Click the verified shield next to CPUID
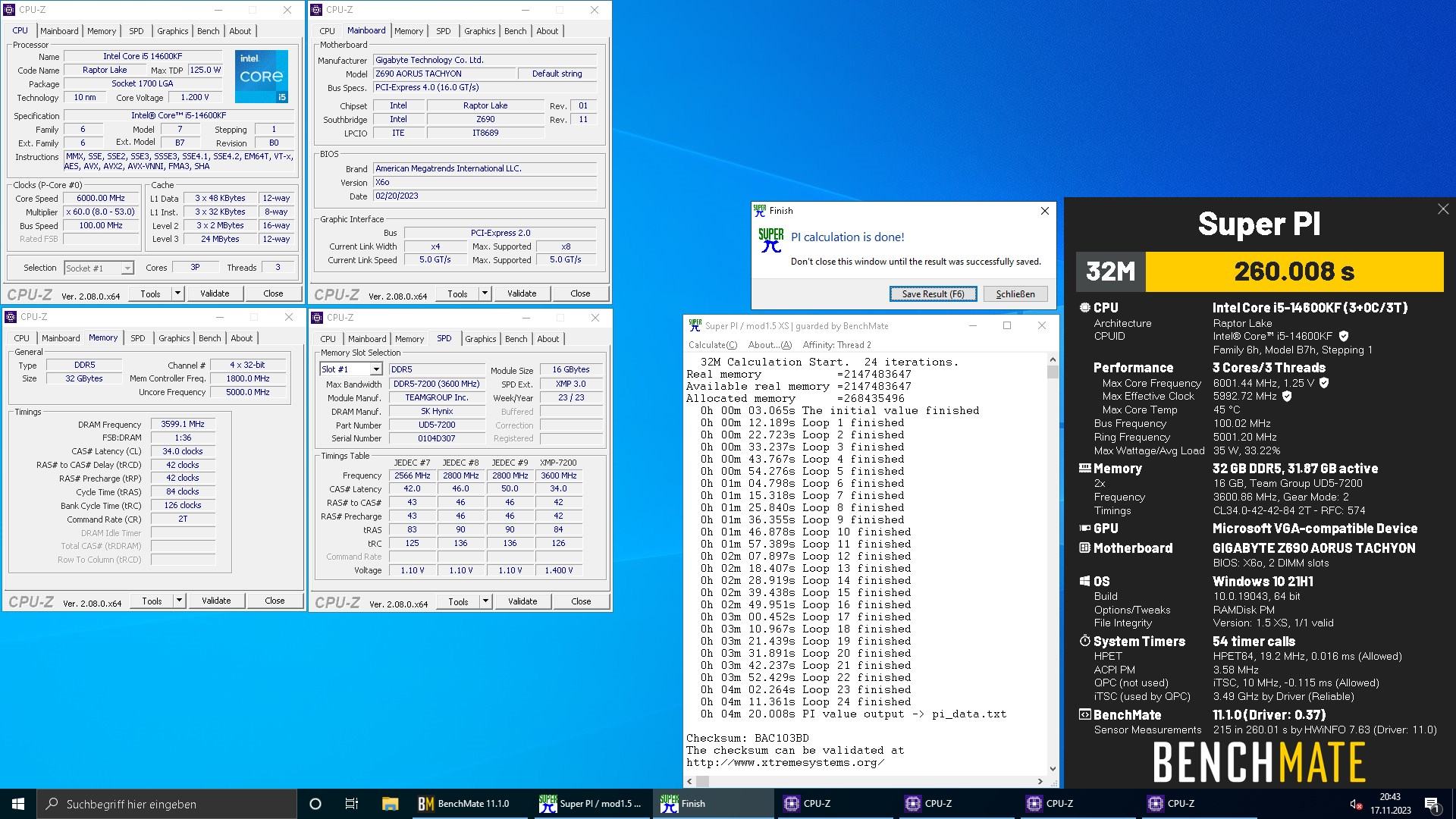This screenshot has width=1456, height=819. [1344, 336]
